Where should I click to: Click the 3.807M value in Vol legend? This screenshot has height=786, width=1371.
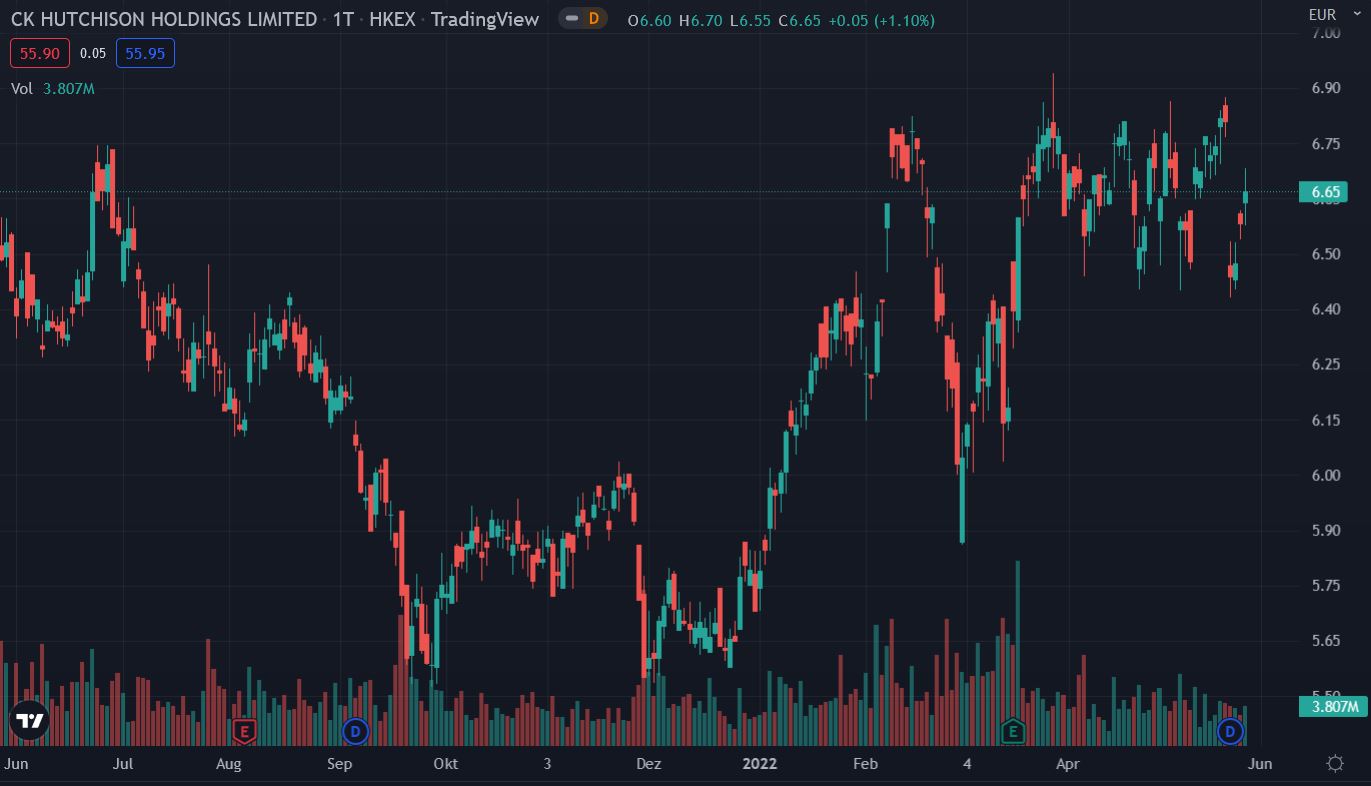(69, 89)
